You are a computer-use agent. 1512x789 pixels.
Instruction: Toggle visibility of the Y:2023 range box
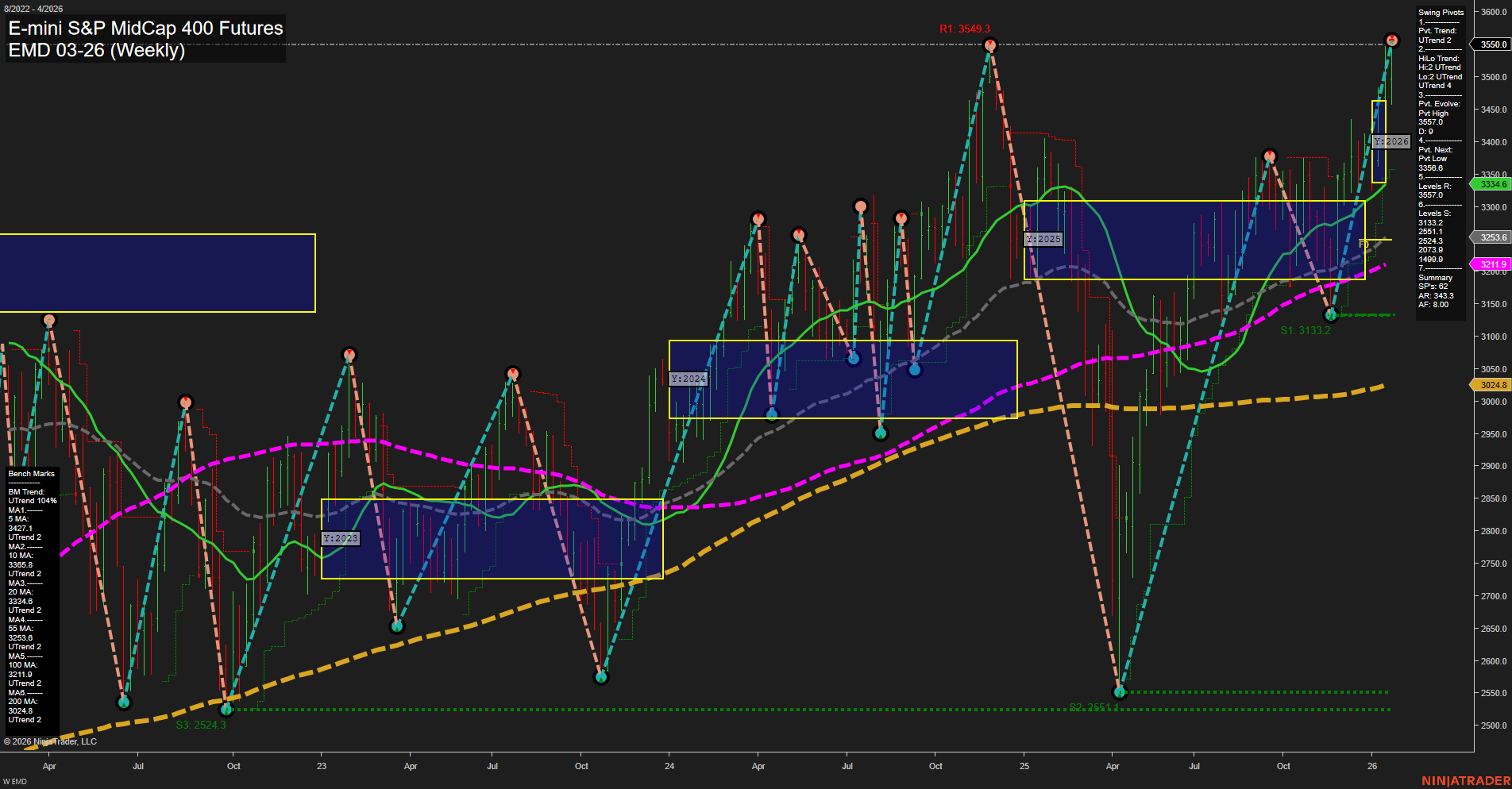click(x=340, y=538)
